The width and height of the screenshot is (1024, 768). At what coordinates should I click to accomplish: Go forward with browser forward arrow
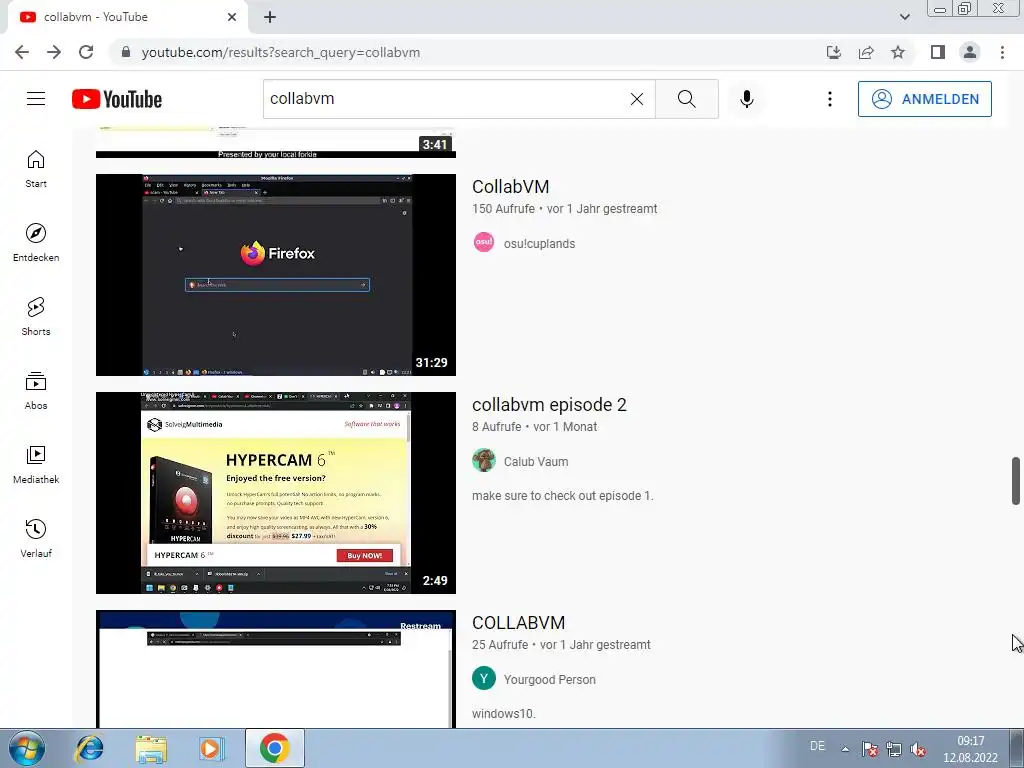click(54, 52)
